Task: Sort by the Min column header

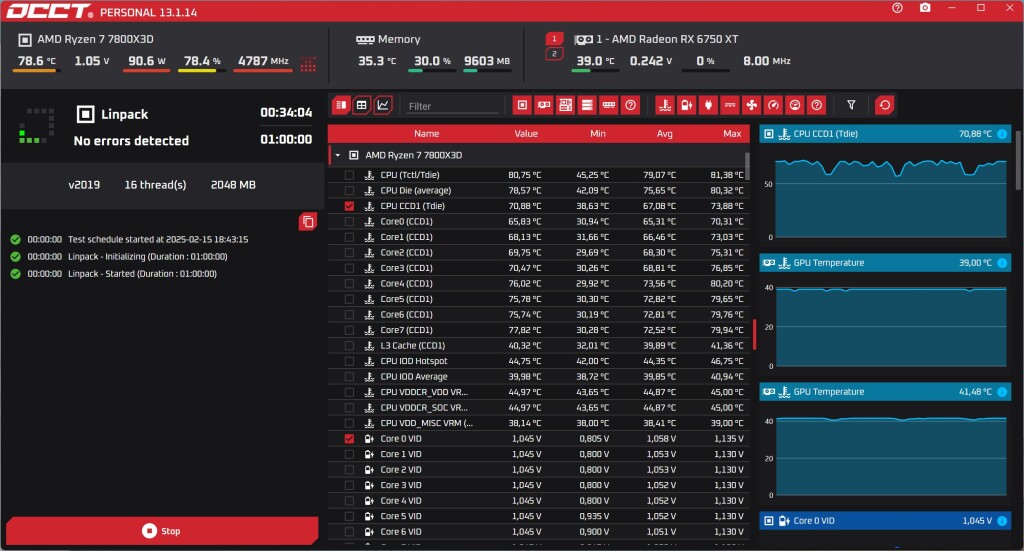Action: [598, 134]
